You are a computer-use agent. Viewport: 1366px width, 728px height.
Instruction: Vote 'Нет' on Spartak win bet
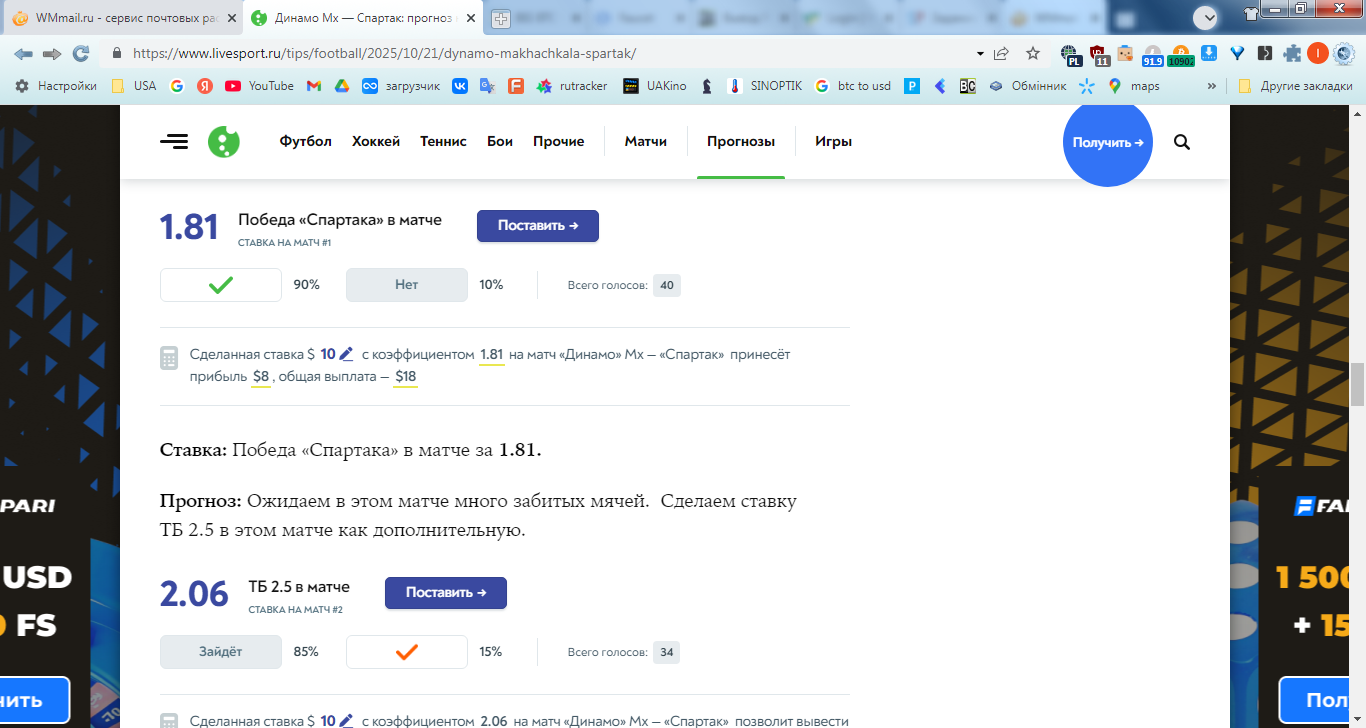point(406,285)
